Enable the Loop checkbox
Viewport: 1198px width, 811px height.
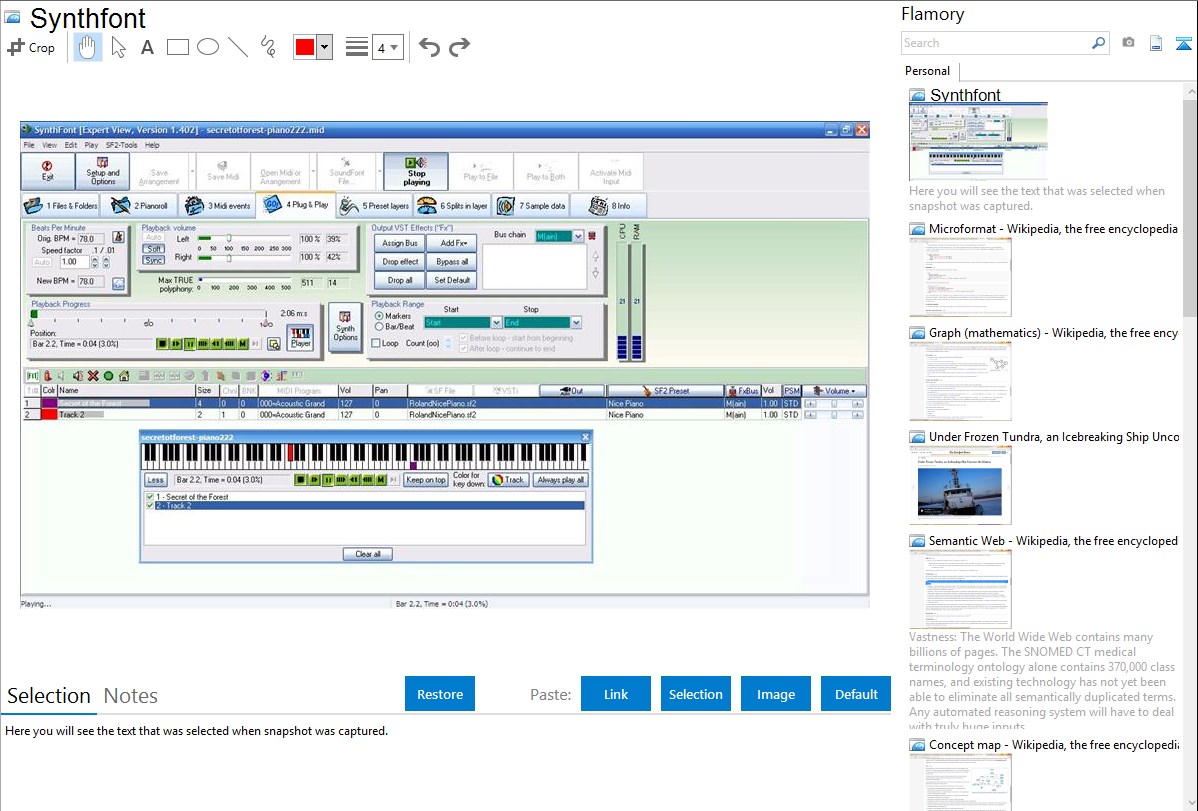(376, 343)
